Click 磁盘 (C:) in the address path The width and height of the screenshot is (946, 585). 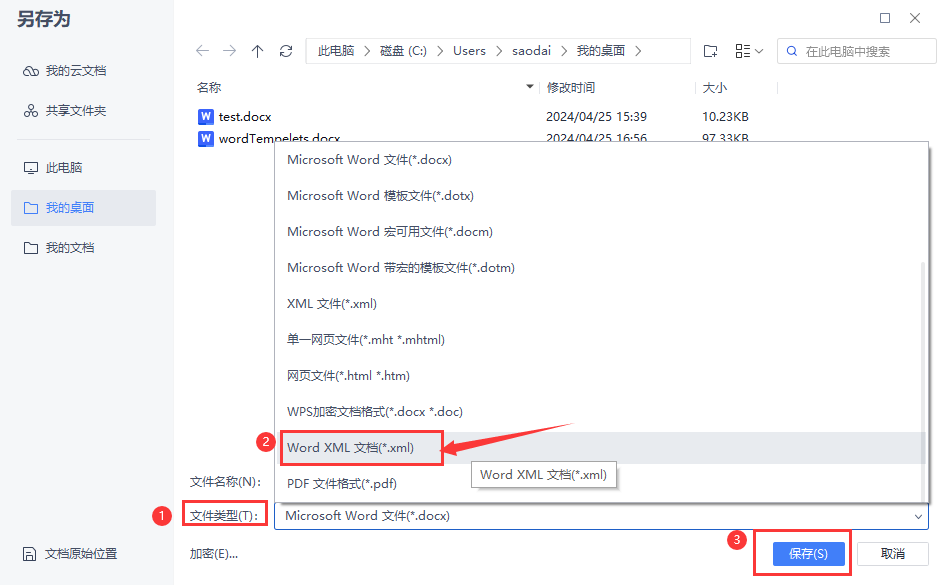tap(403, 51)
